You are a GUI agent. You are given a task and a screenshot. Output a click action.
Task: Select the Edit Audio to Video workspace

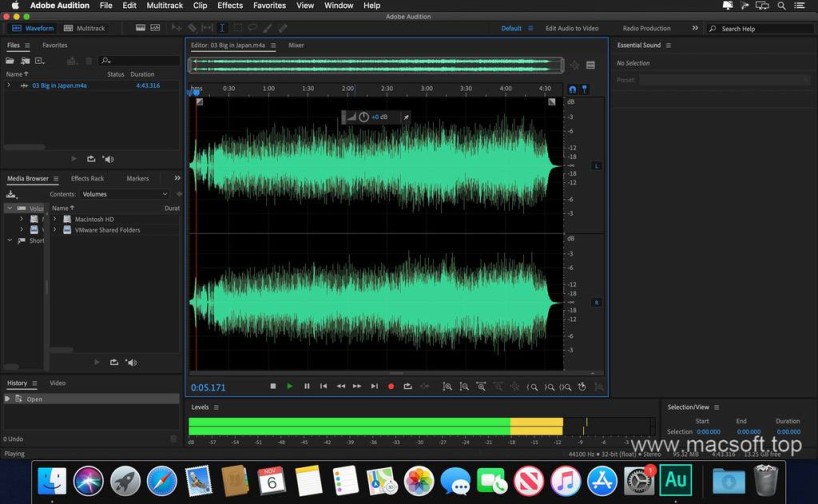click(571, 28)
